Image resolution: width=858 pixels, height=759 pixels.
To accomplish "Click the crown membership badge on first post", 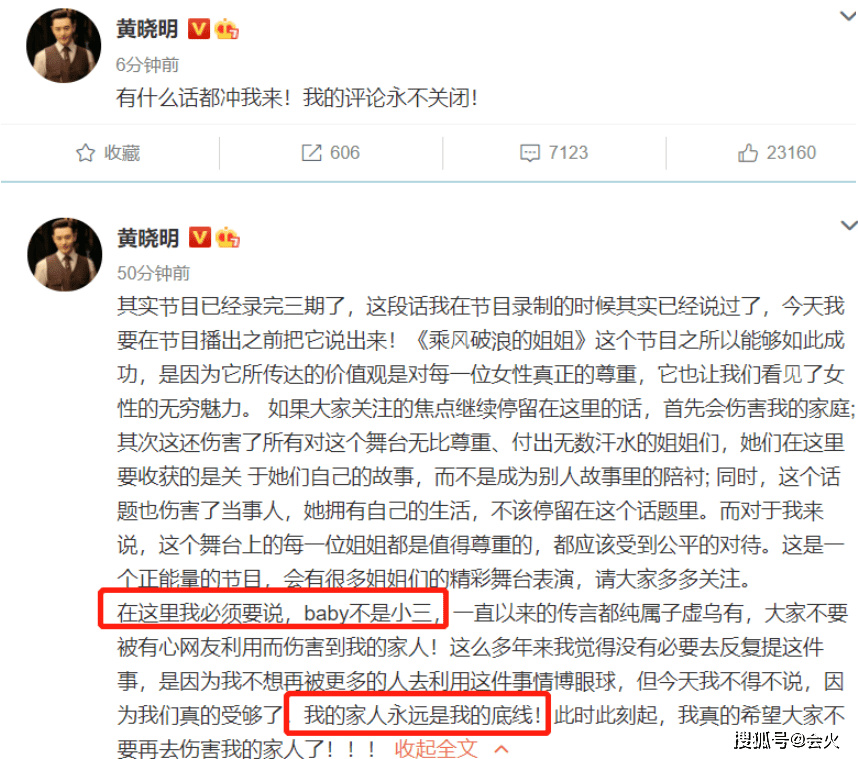I will (227, 29).
